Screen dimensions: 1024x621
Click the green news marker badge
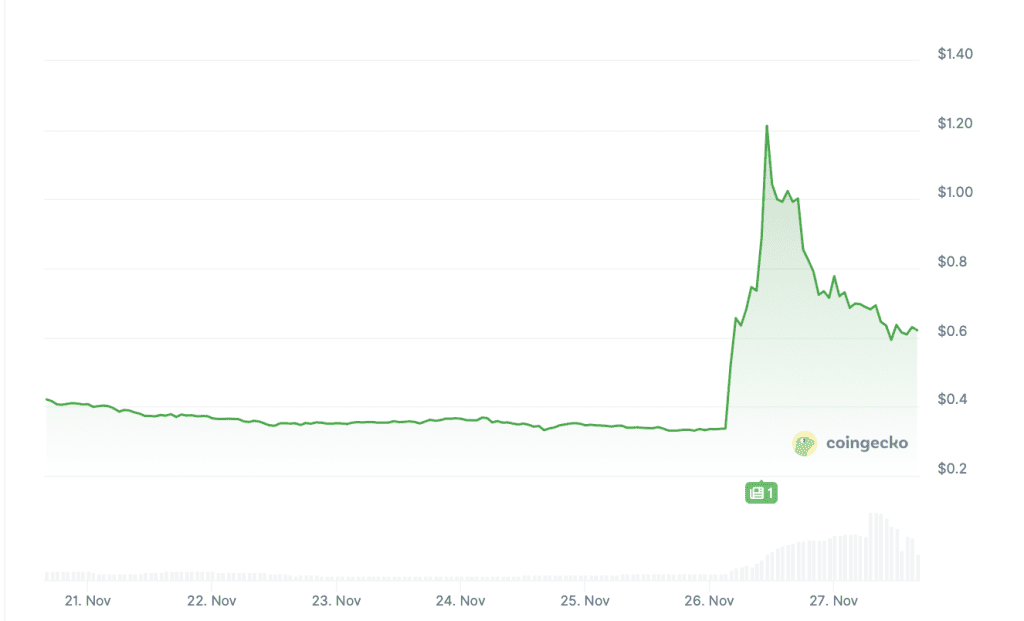(x=761, y=492)
